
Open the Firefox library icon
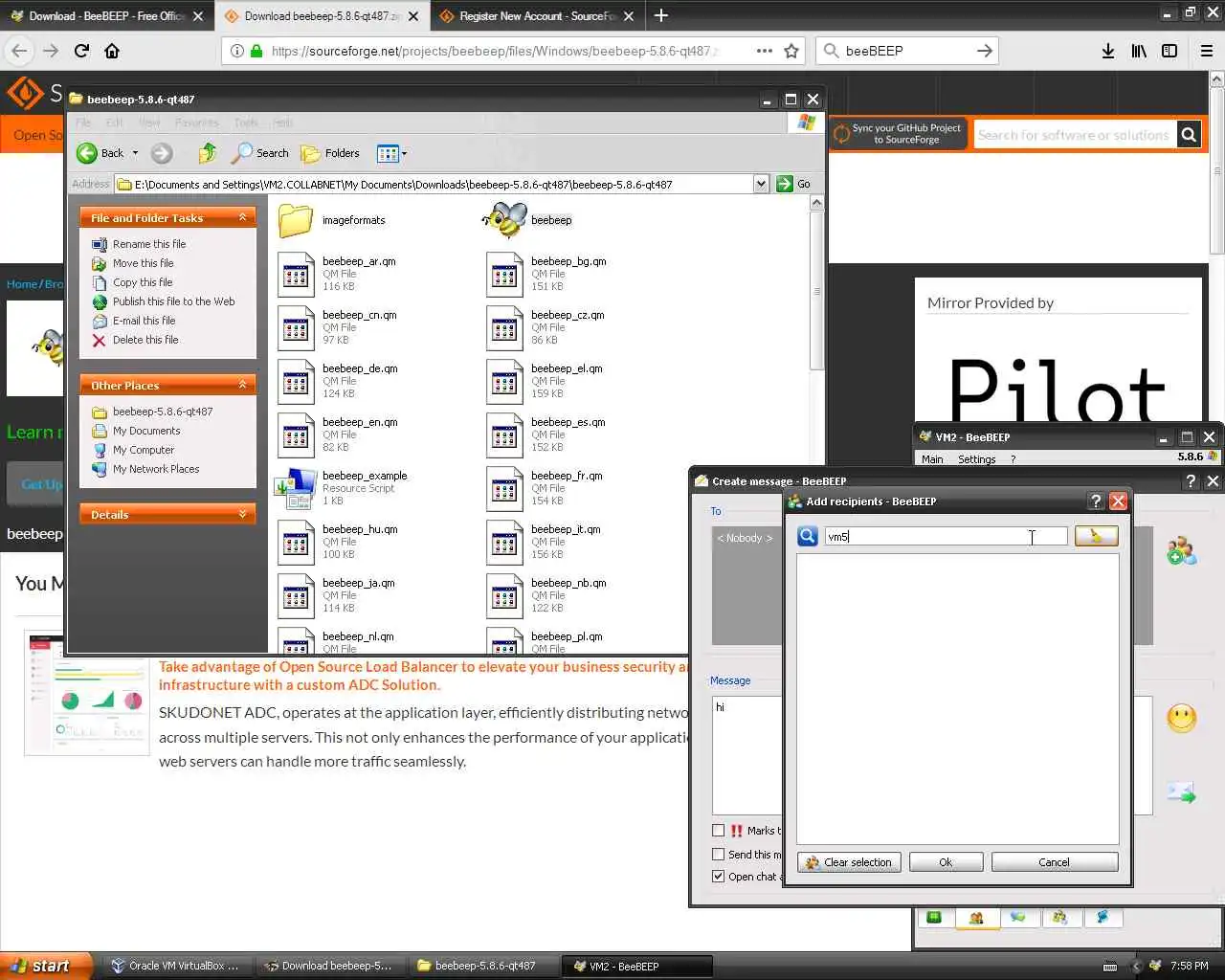click(x=1138, y=51)
